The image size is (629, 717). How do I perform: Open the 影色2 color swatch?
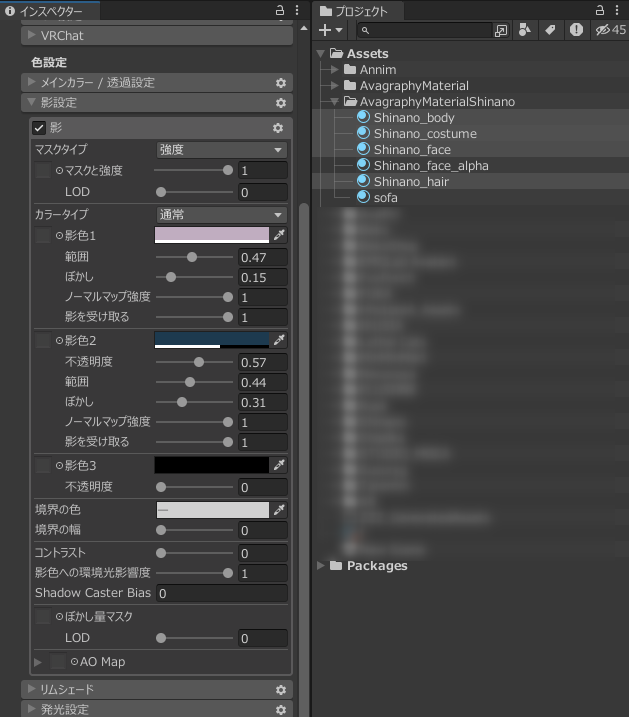212,340
